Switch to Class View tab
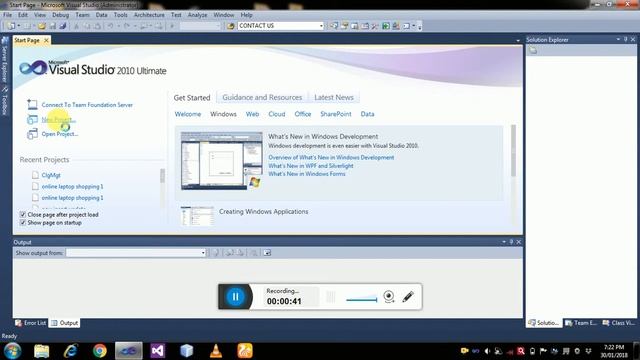 point(619,323)
